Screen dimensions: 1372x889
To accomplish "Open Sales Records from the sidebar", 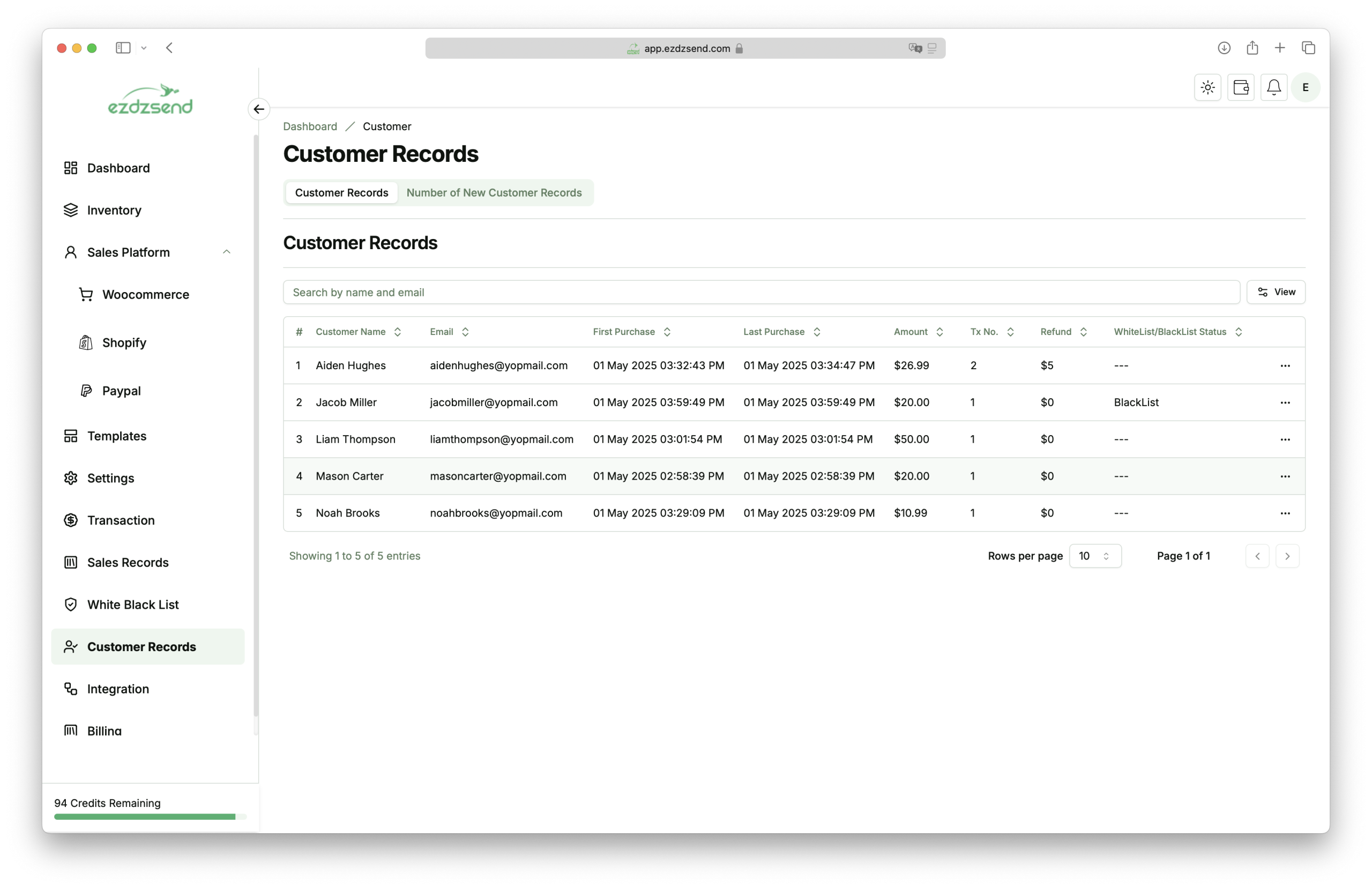I will coord(128,562).
